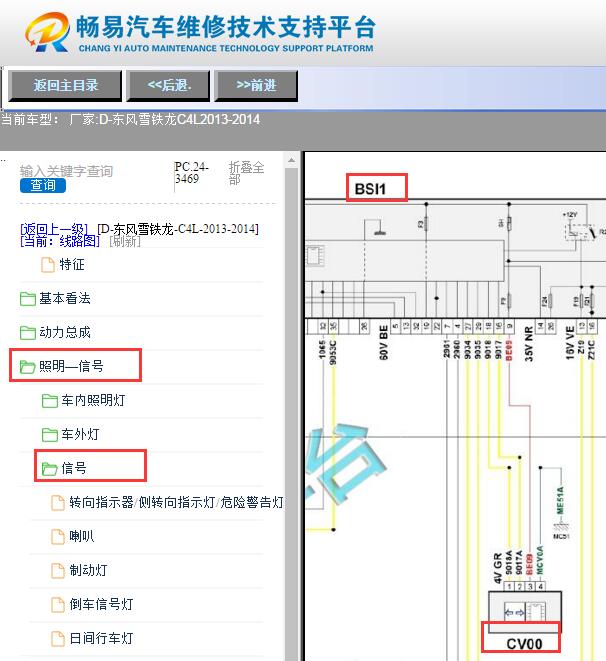
Task: Click the CV00 component symbol box
Action: (525, 611)
